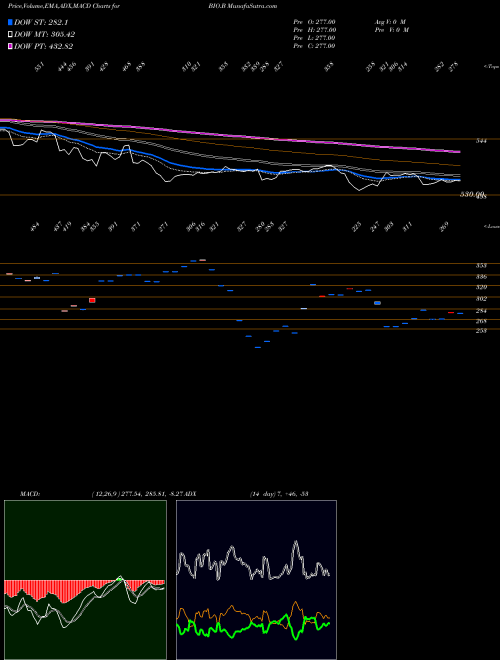
Task: Click the 353 axis label
Action: [x=481, y=266]
